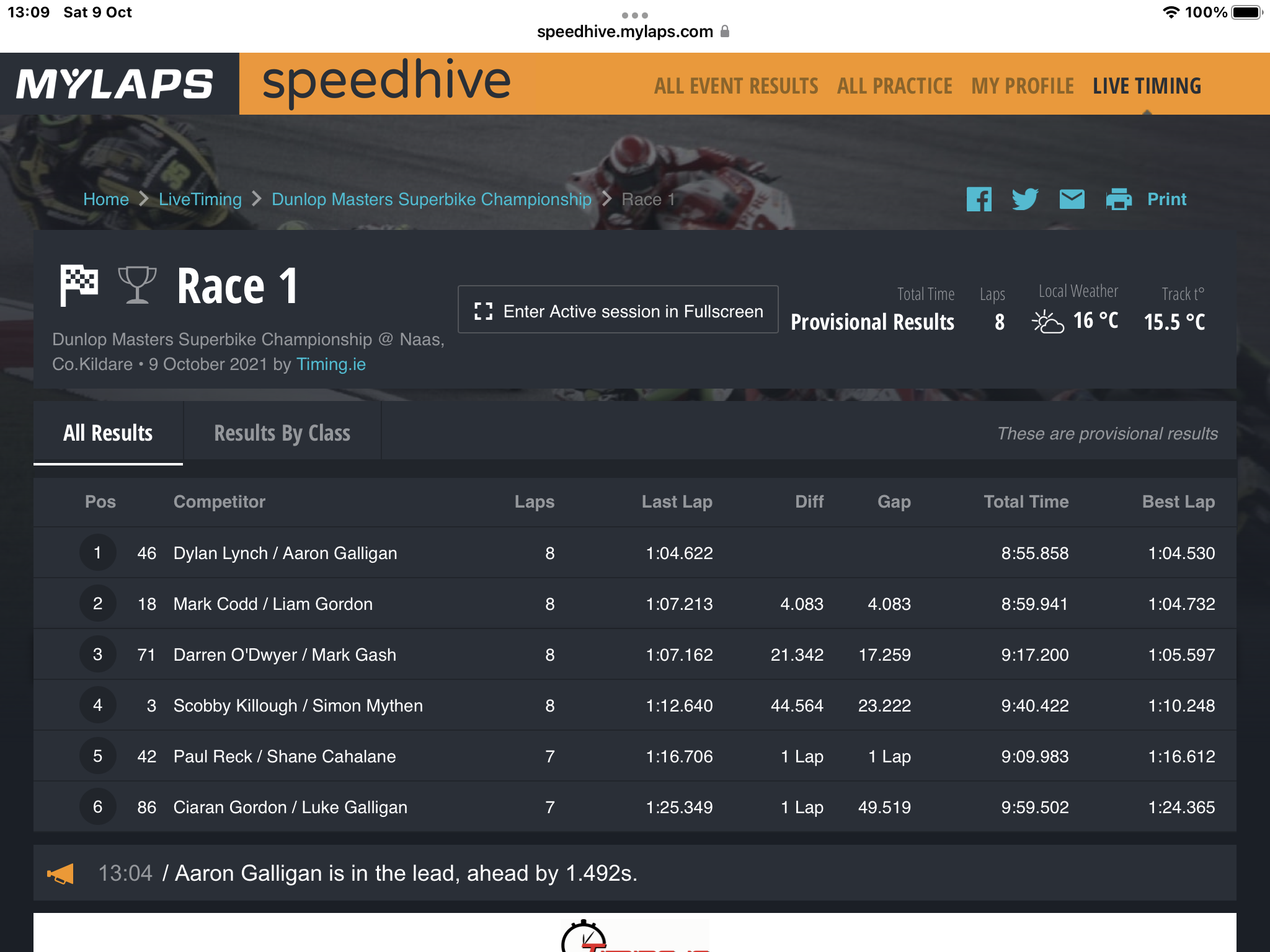Click the Diff column header
1270x952 pixels.
click(809, 501)
